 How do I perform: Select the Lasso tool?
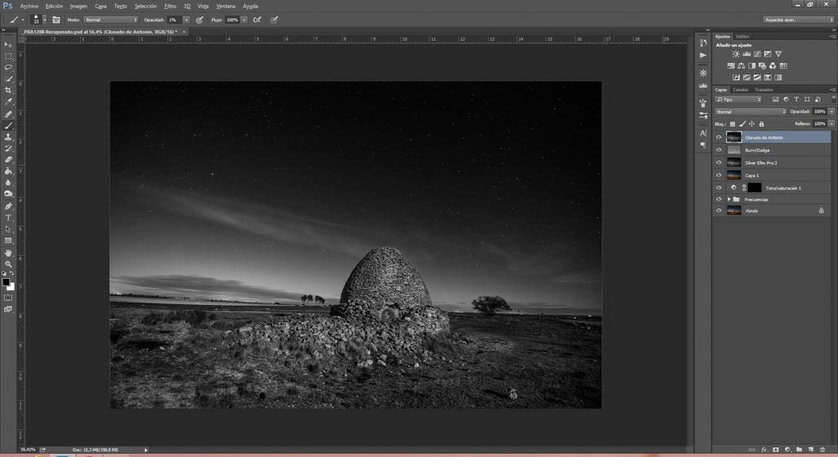(9, 67)
